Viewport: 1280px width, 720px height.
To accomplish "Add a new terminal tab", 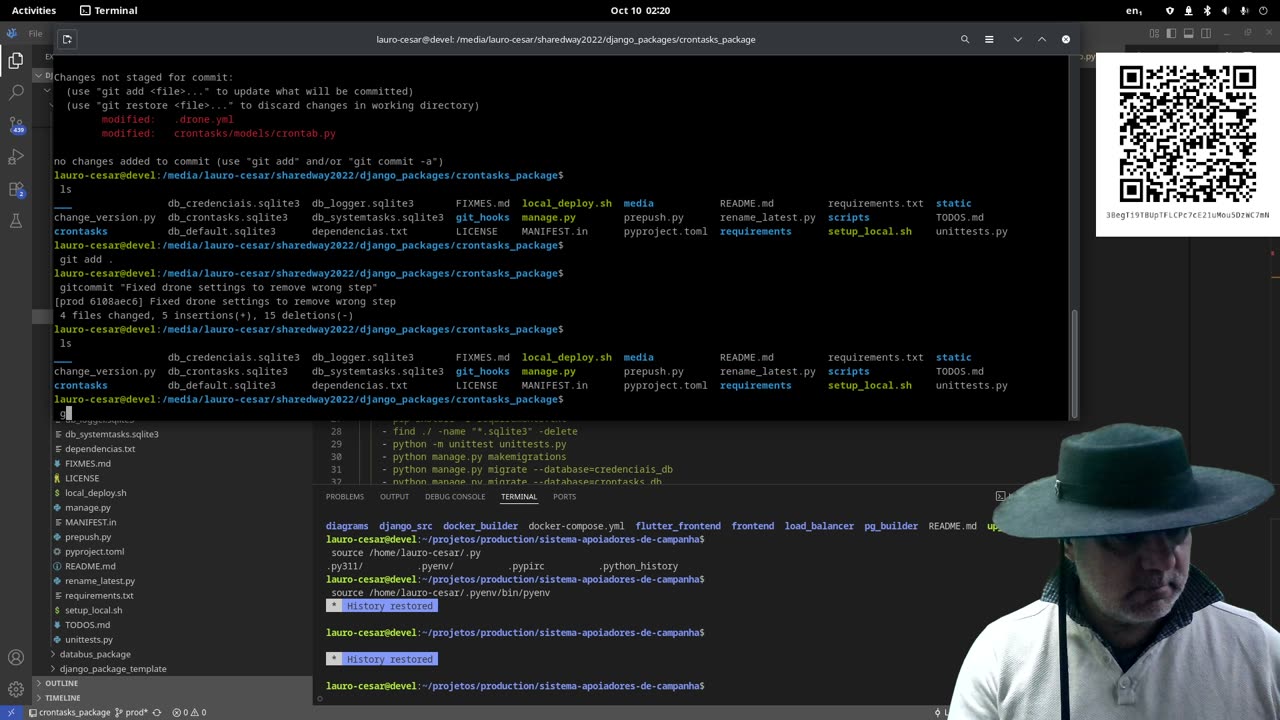I will coord(67,39).
